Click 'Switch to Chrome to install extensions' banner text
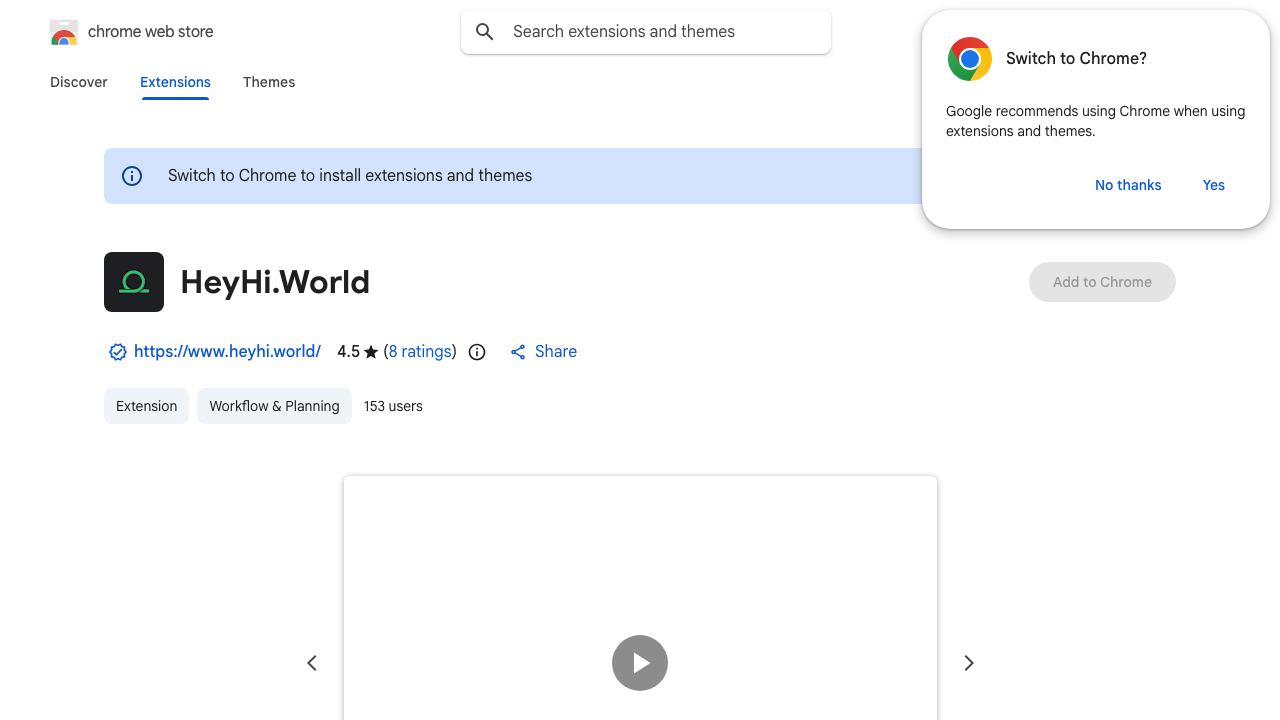The height and width of the screenshot is (720, 1280). pos(350,176)
